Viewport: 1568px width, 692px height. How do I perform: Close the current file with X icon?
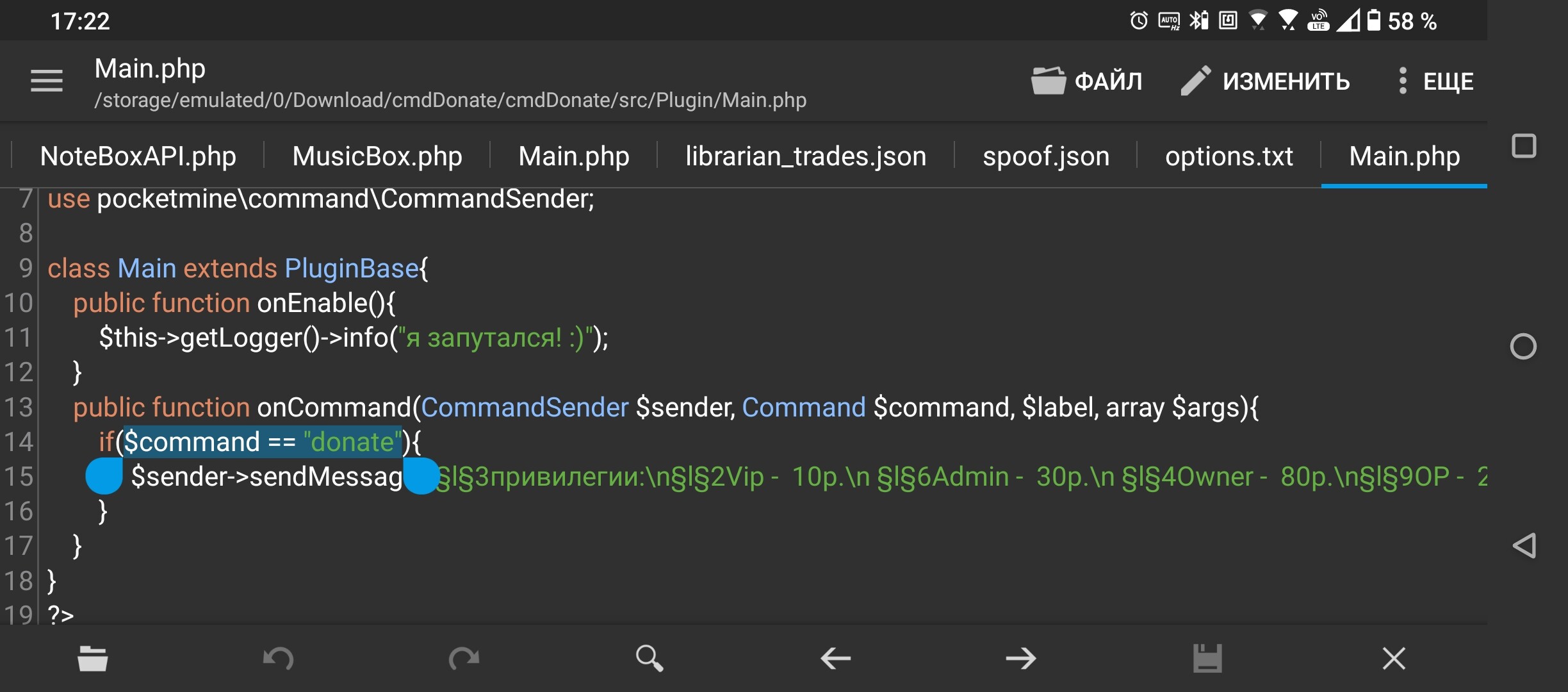click(x=1393, y=658)
